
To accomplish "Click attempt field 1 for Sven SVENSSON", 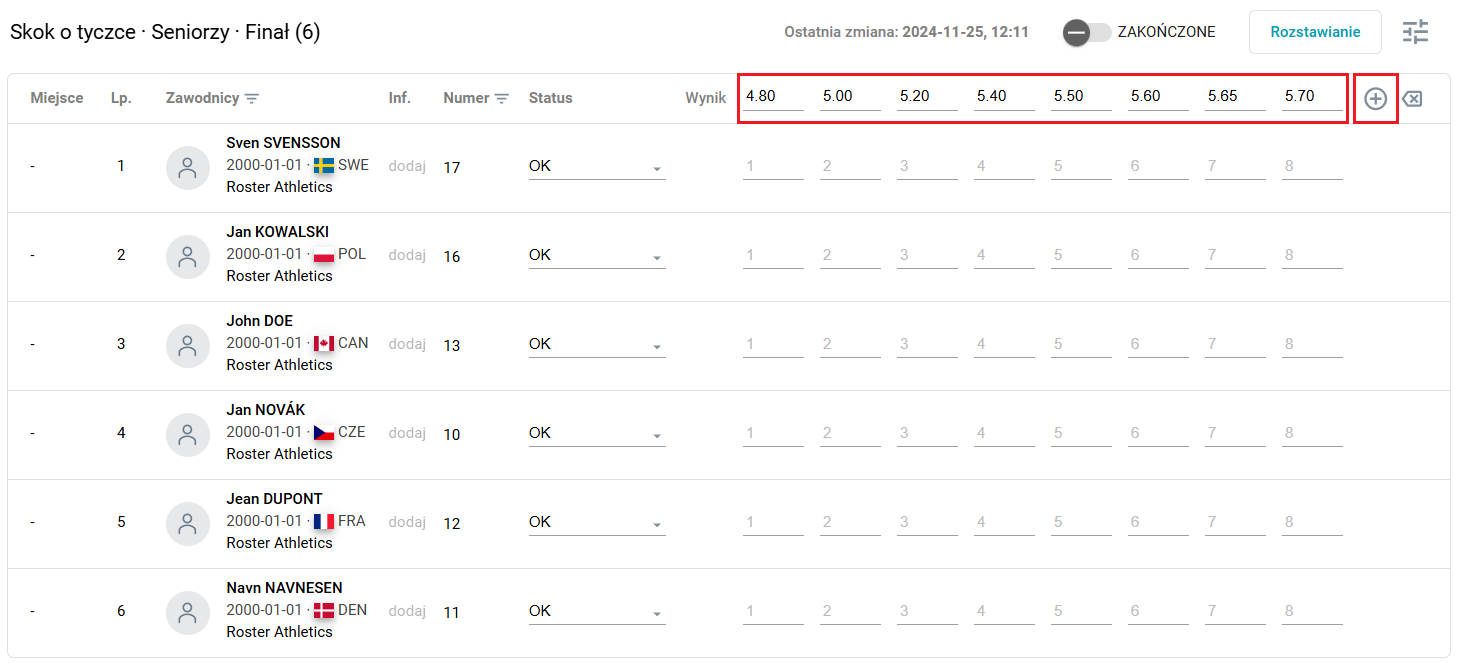I will [773, 166].
